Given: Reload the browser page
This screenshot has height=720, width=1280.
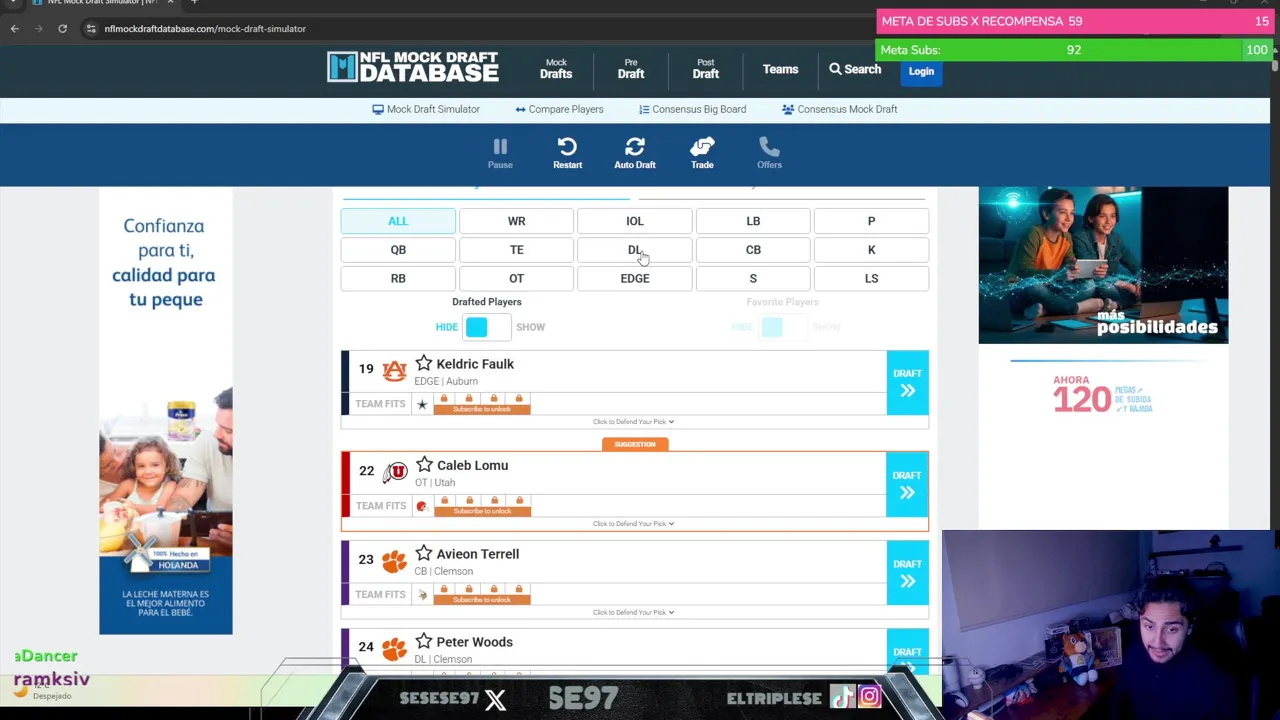Looking at the screenshot, I should click(x=62, y=29).
